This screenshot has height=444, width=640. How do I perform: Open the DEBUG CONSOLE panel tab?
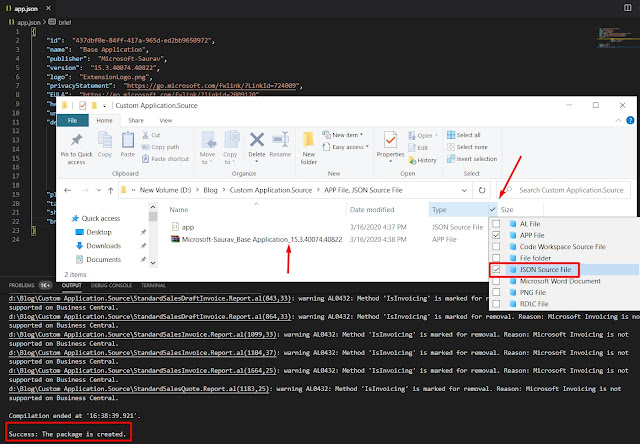coord(111,285)
